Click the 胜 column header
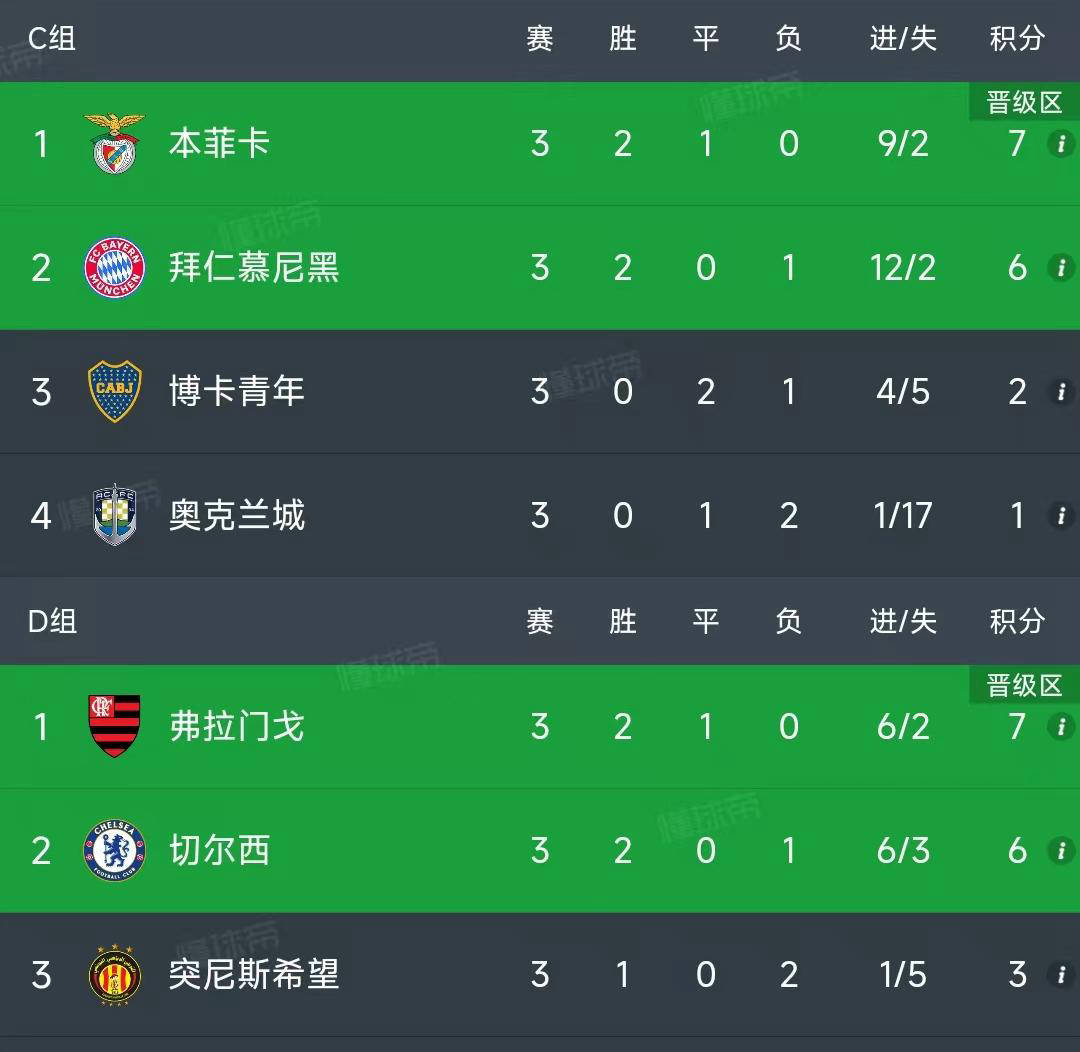 (x=623, y=39)
